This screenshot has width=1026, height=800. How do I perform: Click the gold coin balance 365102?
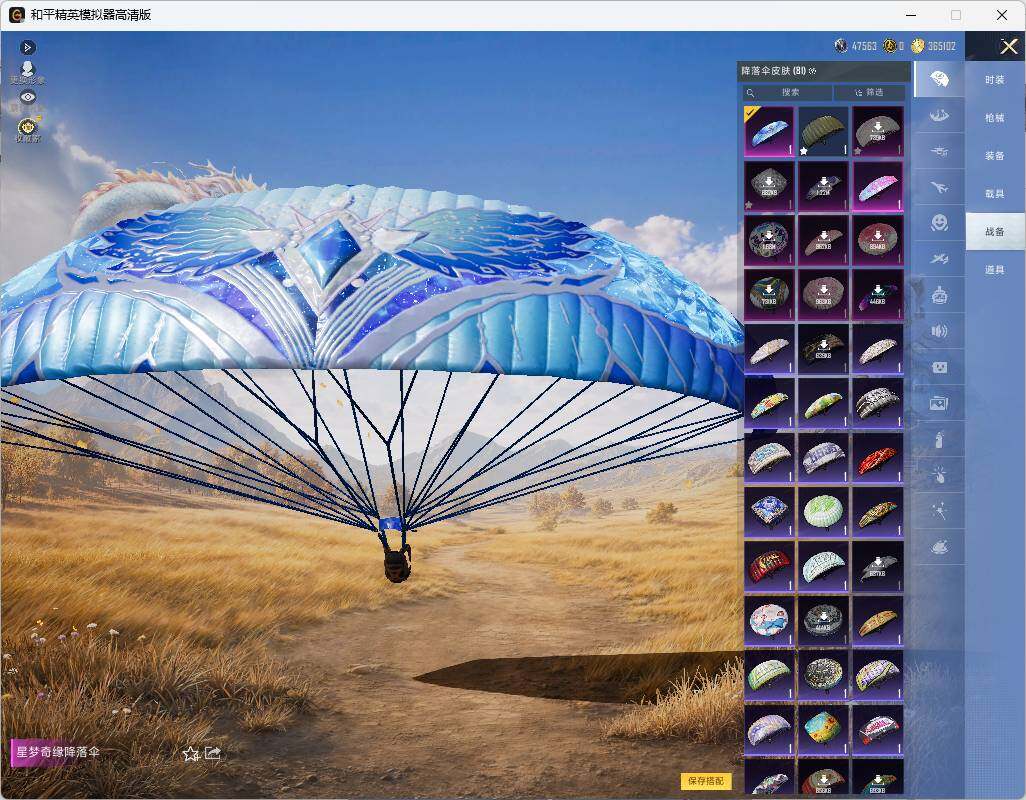934,46
